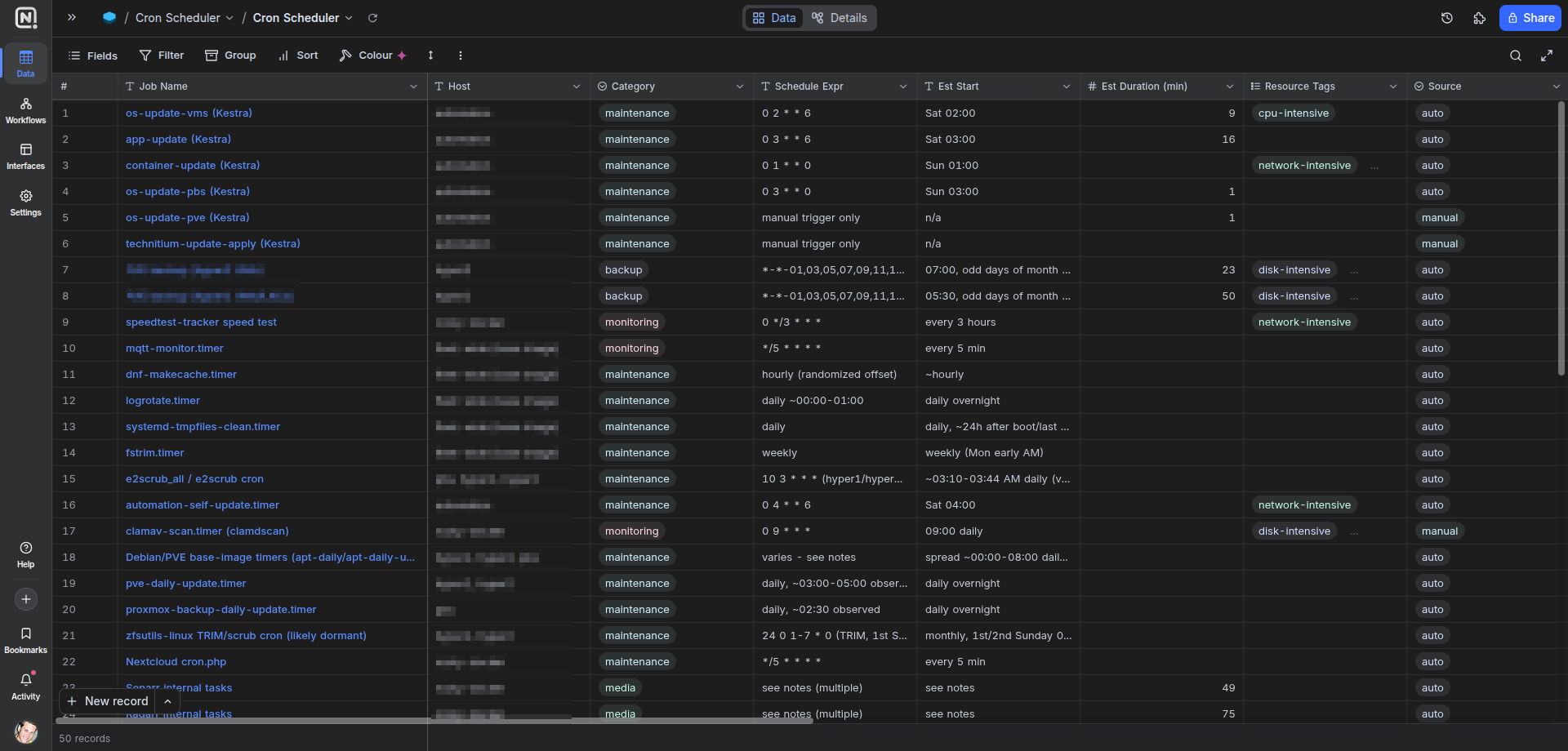Image resolution: width=1568 pixels, height=751 pixels.
Task: Click the row number column header
Action: [x=85, y=87]
